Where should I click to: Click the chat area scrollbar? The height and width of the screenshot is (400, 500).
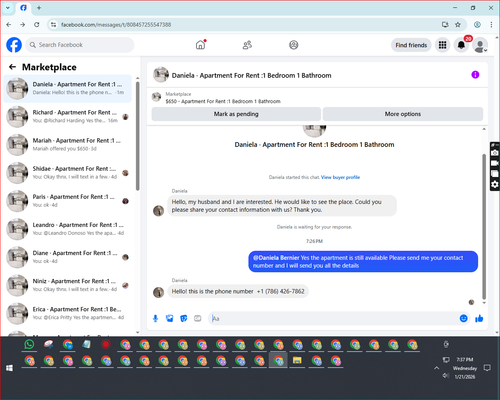tap(484, 227)
